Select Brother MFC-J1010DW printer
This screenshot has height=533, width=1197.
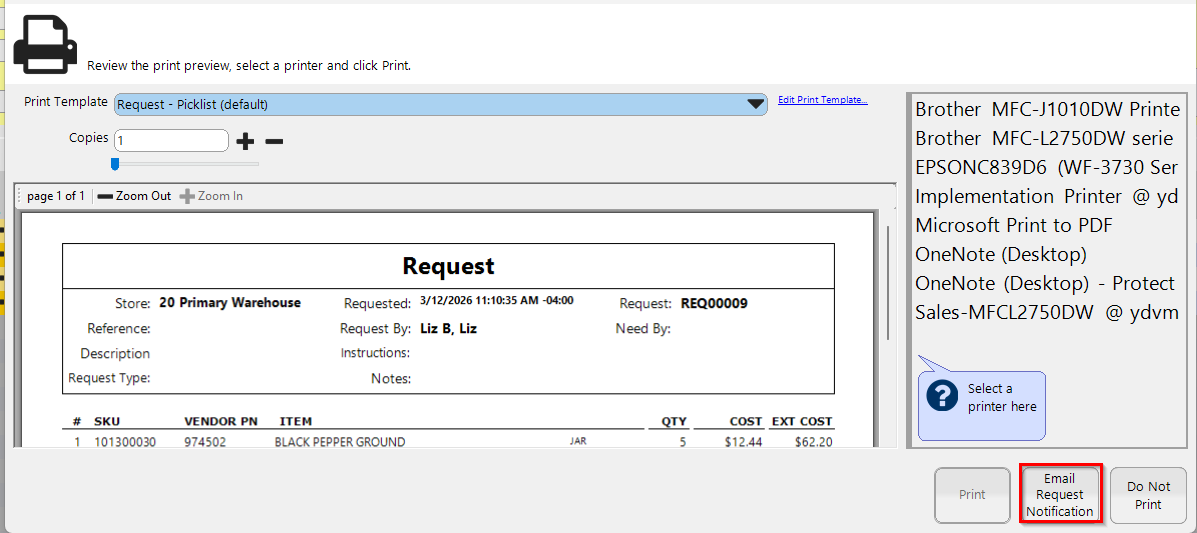coord(1047,109)
